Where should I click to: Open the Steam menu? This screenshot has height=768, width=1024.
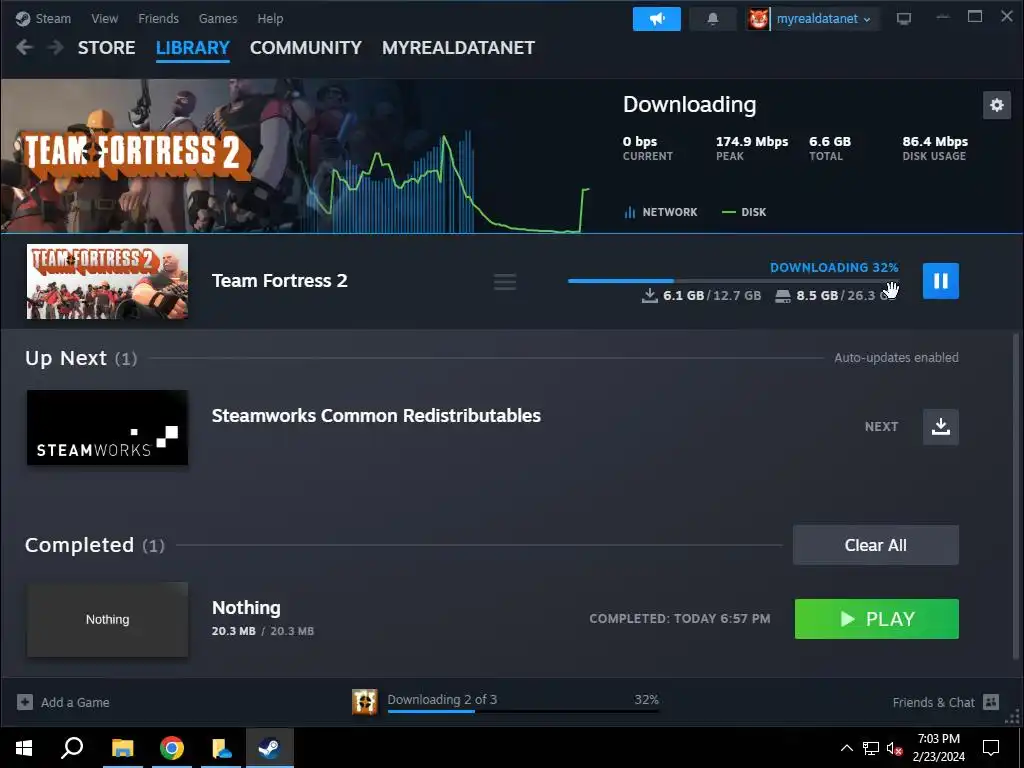(x=43, y=18)
